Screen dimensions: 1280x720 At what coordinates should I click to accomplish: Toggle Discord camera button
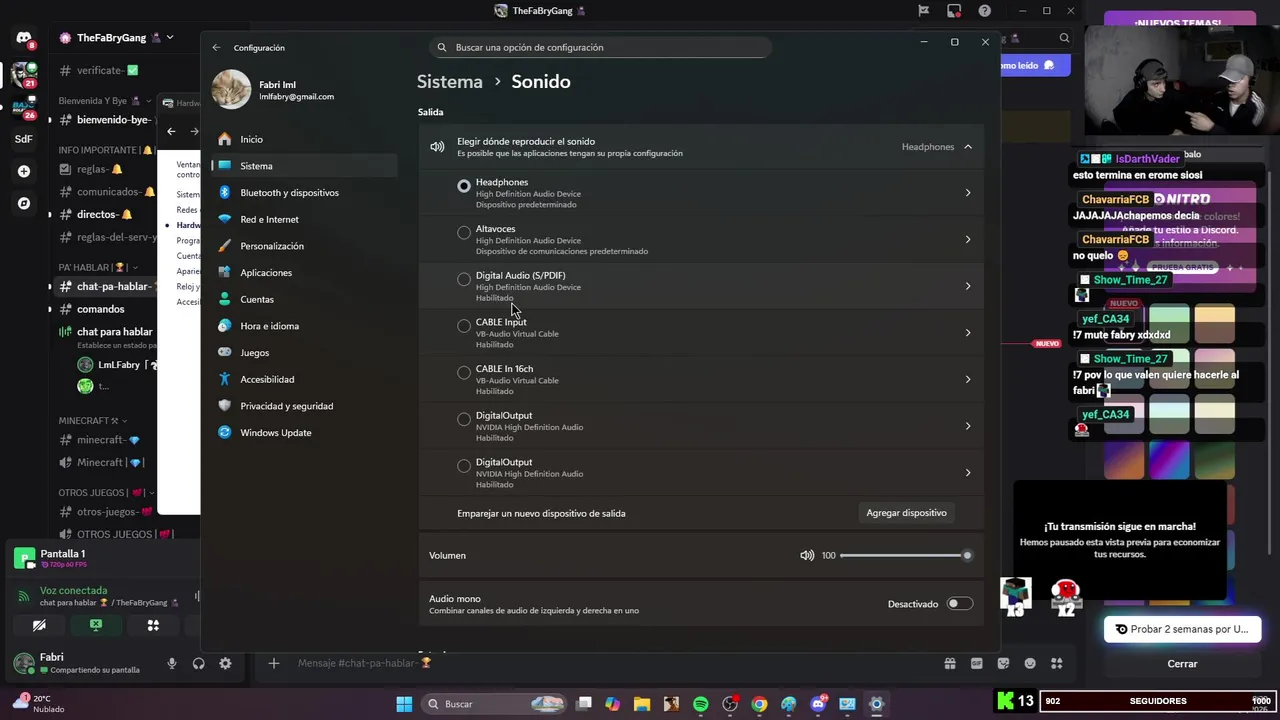(39, 625)
